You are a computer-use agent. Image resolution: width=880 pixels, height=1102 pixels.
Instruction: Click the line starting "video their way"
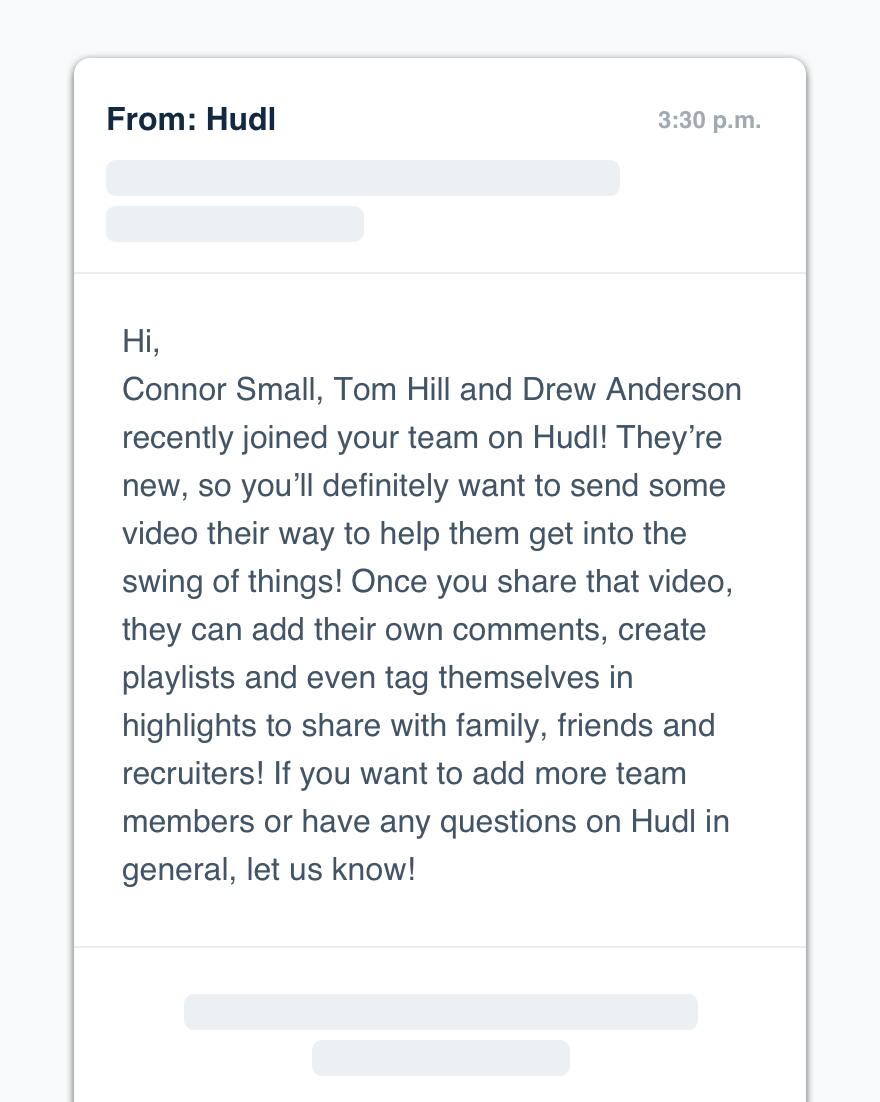point(404,533)
